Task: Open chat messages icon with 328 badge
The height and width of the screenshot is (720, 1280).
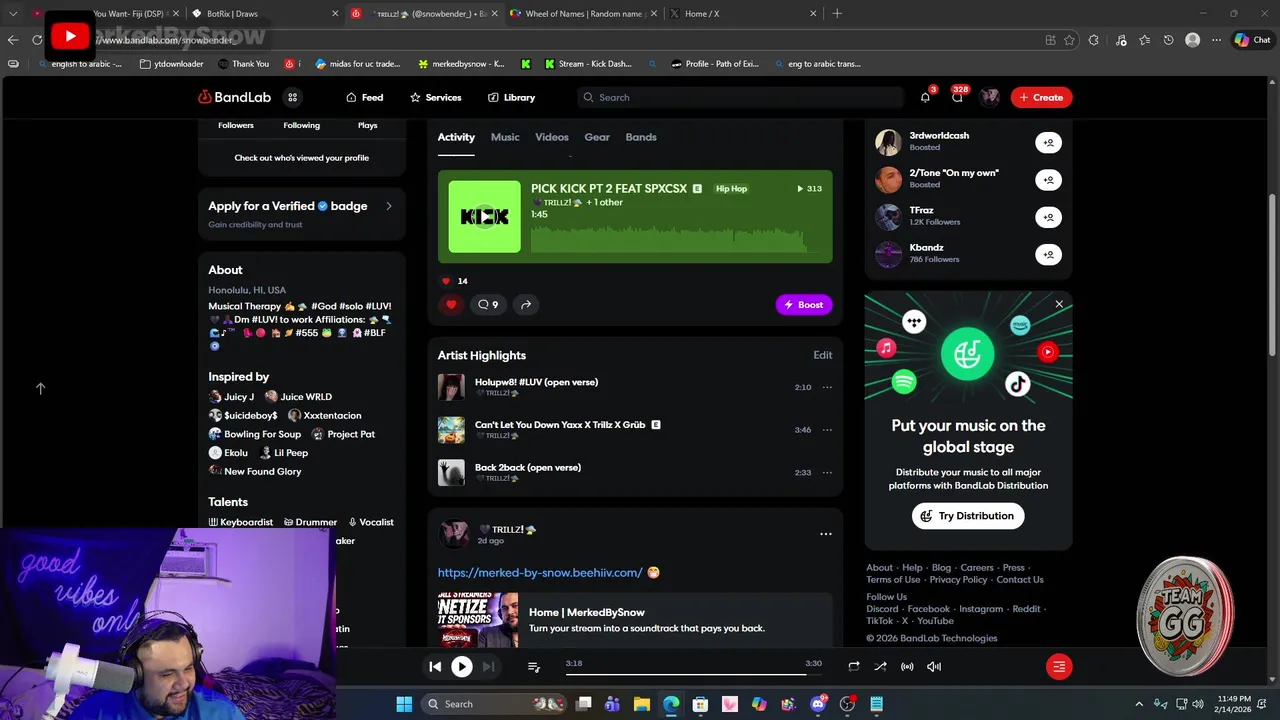Action: [x=957, y=97]
